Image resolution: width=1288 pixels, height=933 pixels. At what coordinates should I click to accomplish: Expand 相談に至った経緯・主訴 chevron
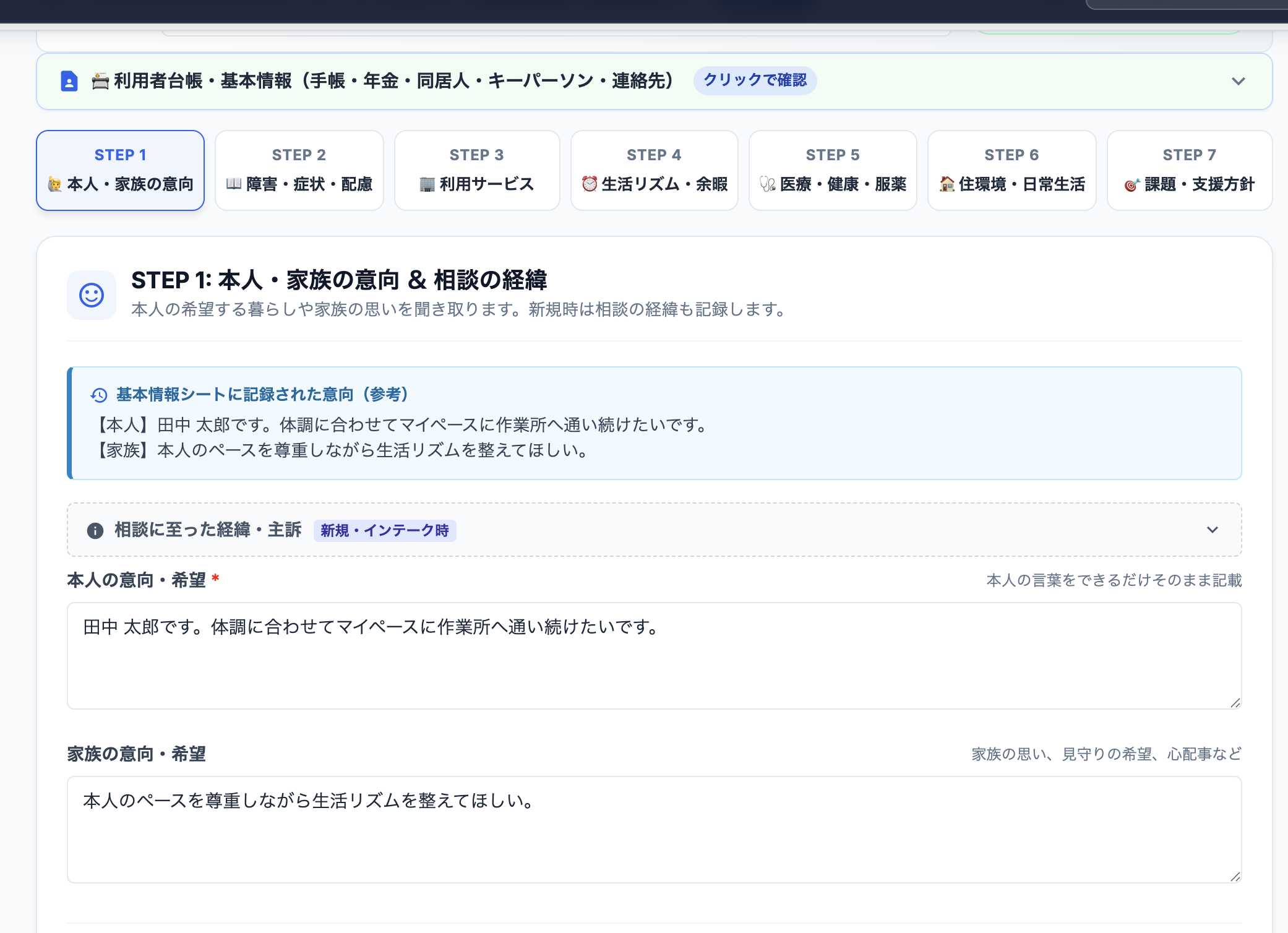click(1213, 530)
